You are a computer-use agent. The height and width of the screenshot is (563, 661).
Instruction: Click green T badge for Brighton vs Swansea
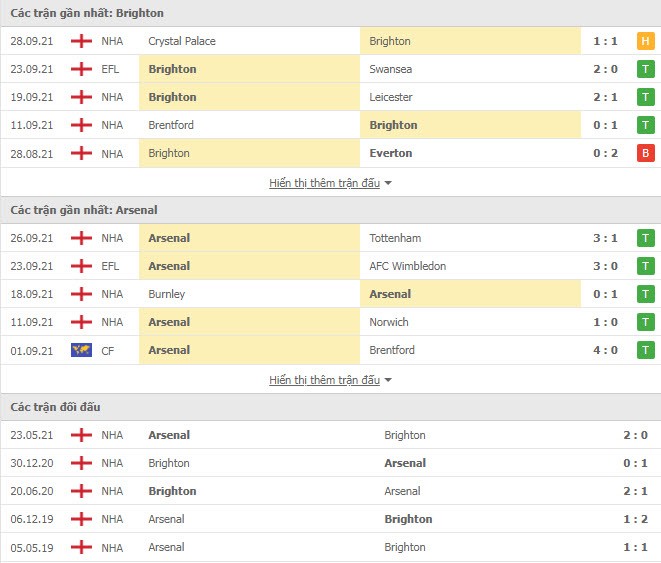click(645, 69)
